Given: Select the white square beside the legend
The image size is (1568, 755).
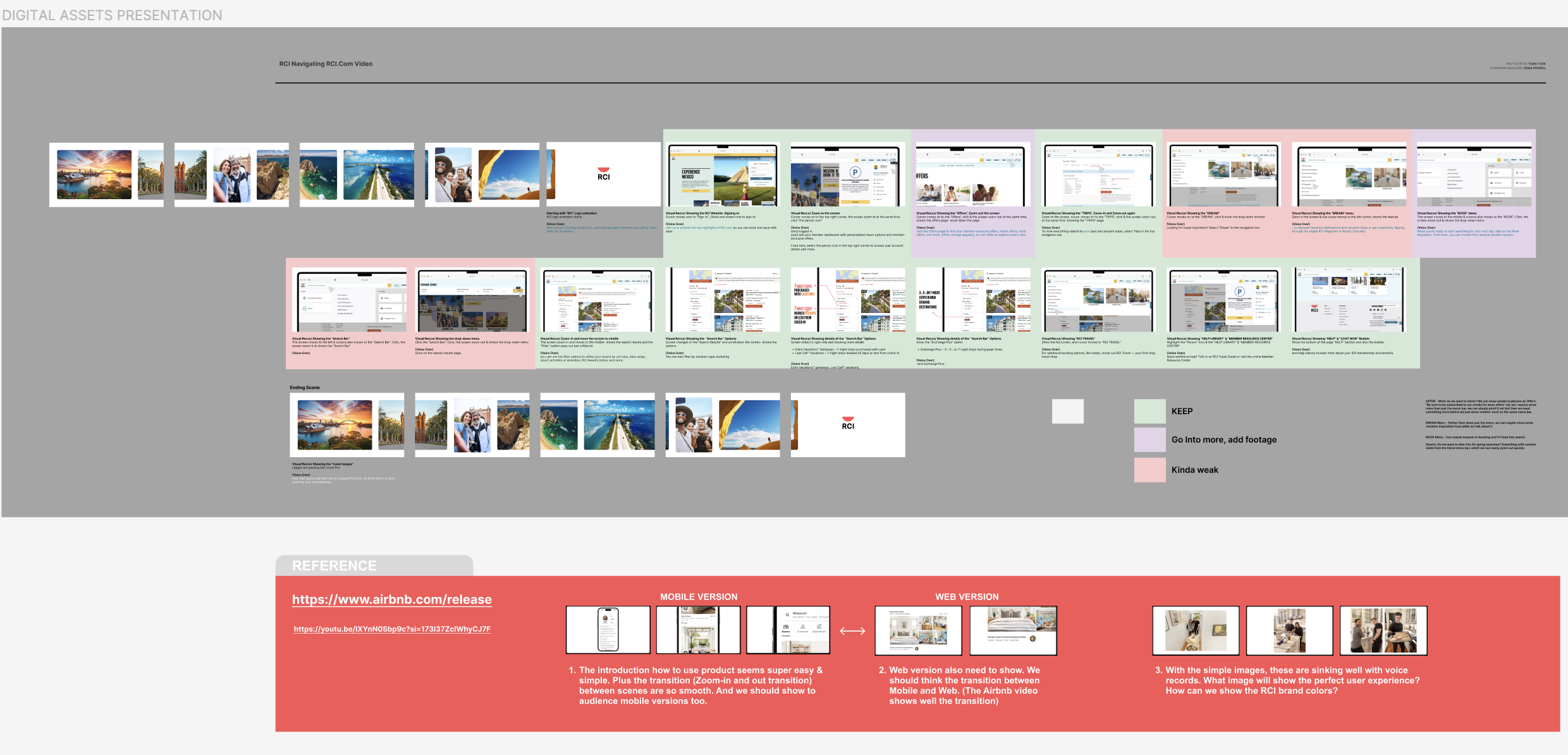Looking at the screenshot, I should tap(1067, 411).
